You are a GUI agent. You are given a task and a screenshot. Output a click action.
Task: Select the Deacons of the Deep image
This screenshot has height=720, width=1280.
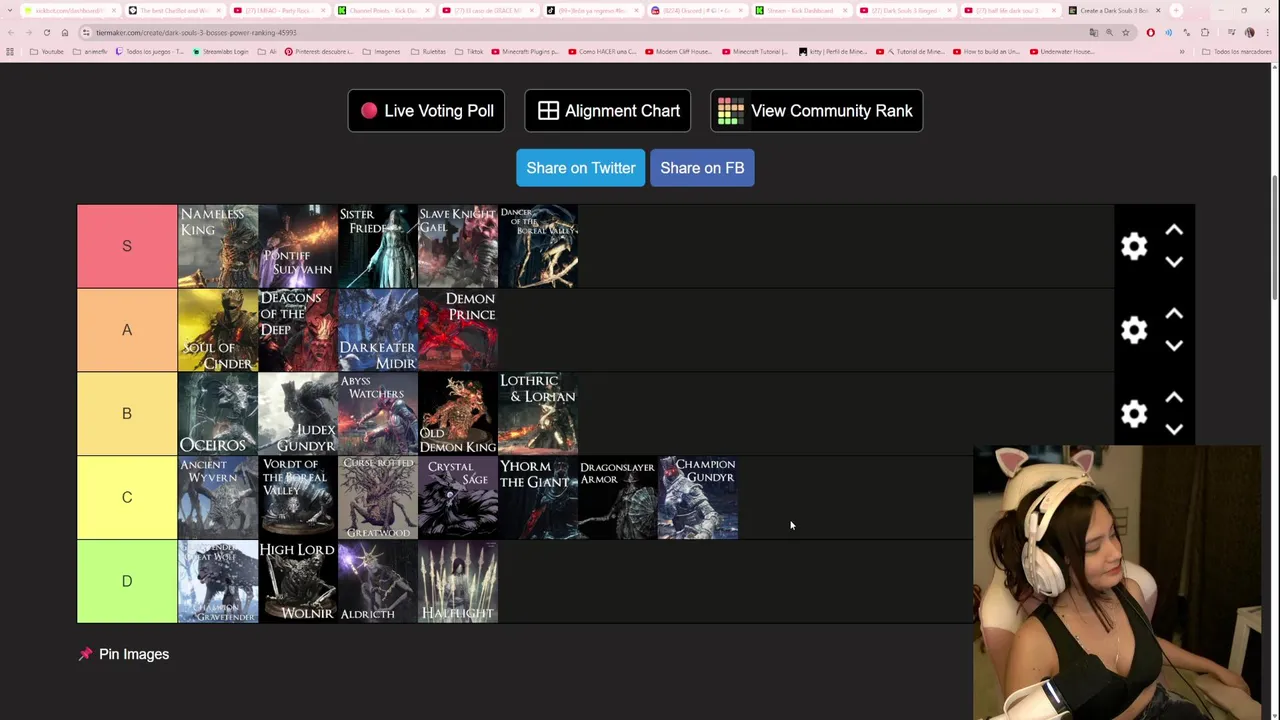pyautogui.click(x=298, y=330)
